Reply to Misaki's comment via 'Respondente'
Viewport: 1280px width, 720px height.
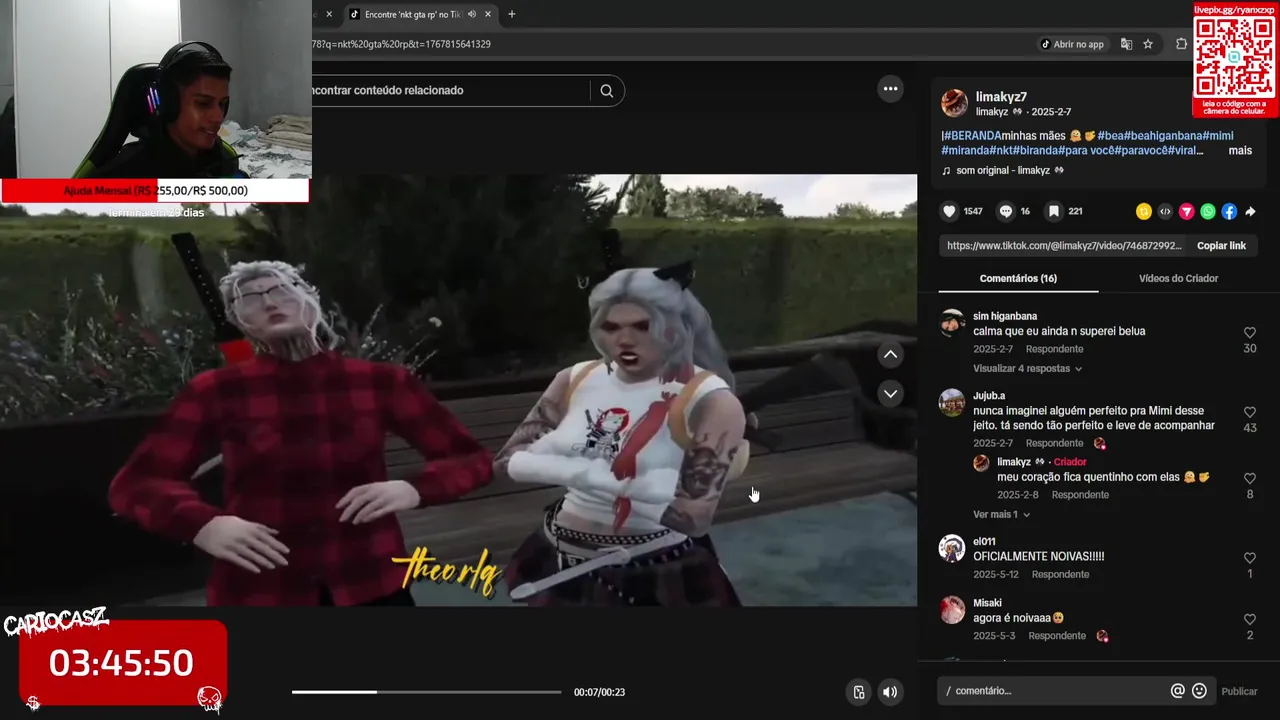[x=1057, y=636]
